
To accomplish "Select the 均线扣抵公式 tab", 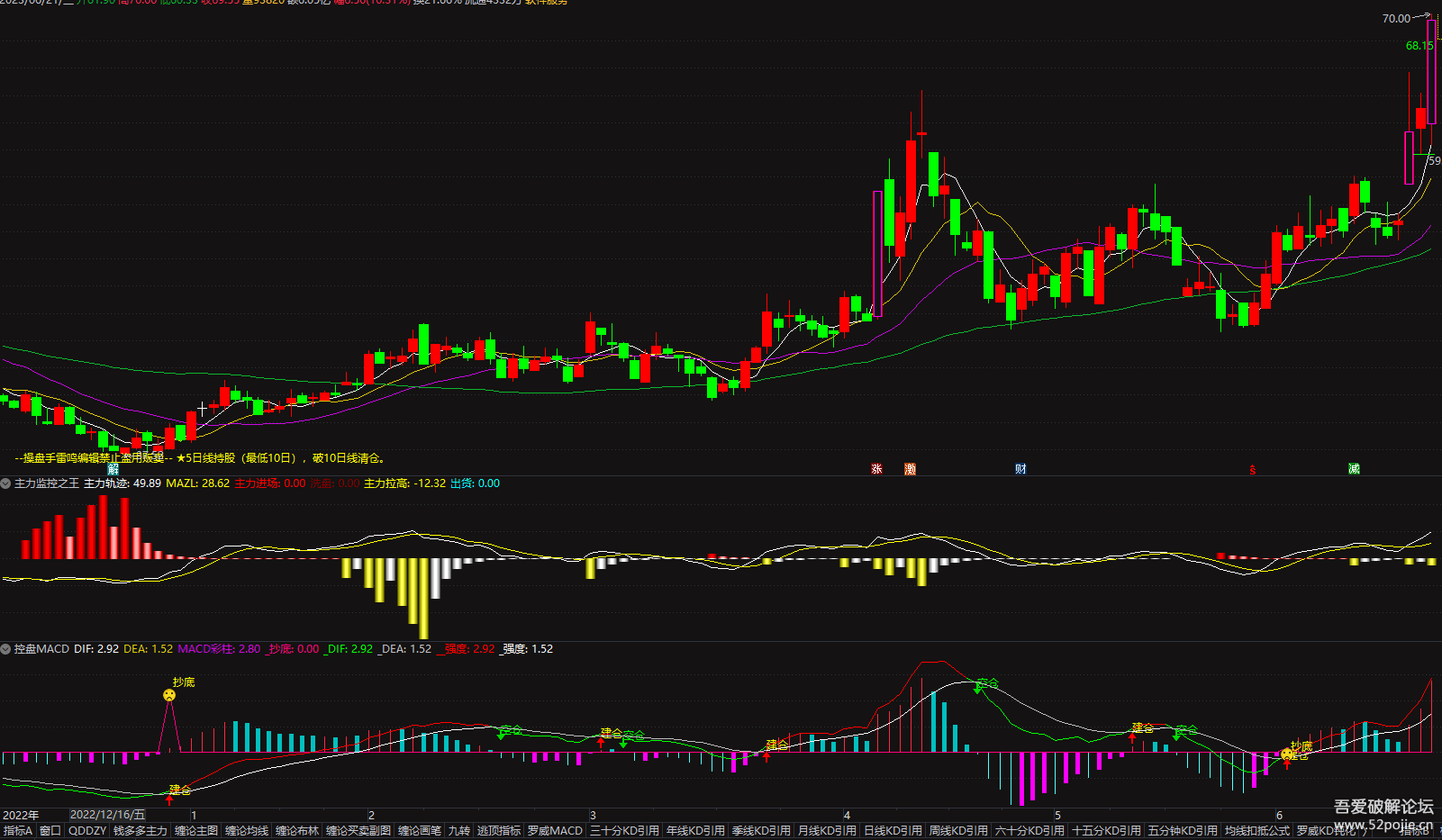I will pos(1257,831).
